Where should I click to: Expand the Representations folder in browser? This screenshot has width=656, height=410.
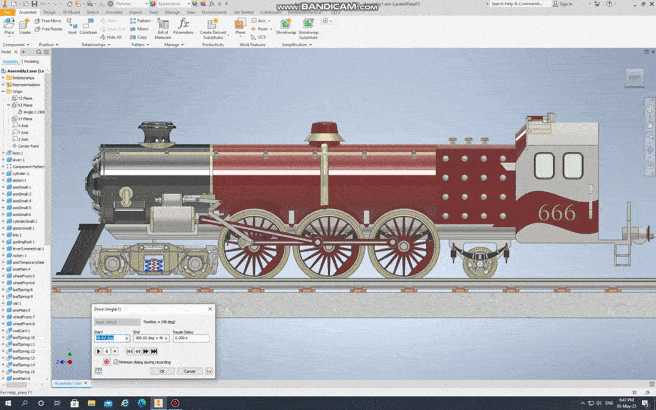pos(3,85)
